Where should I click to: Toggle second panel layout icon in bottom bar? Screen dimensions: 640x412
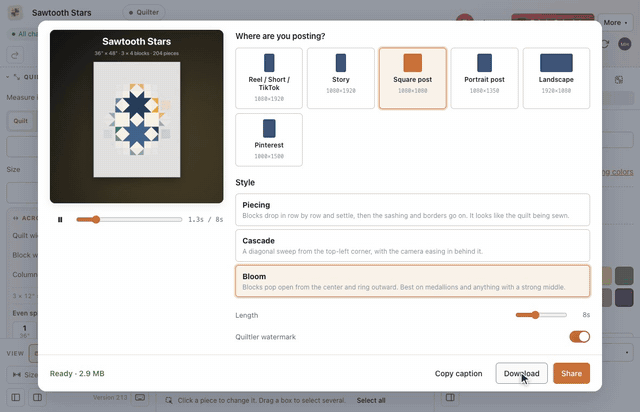(x=37, y=397)
